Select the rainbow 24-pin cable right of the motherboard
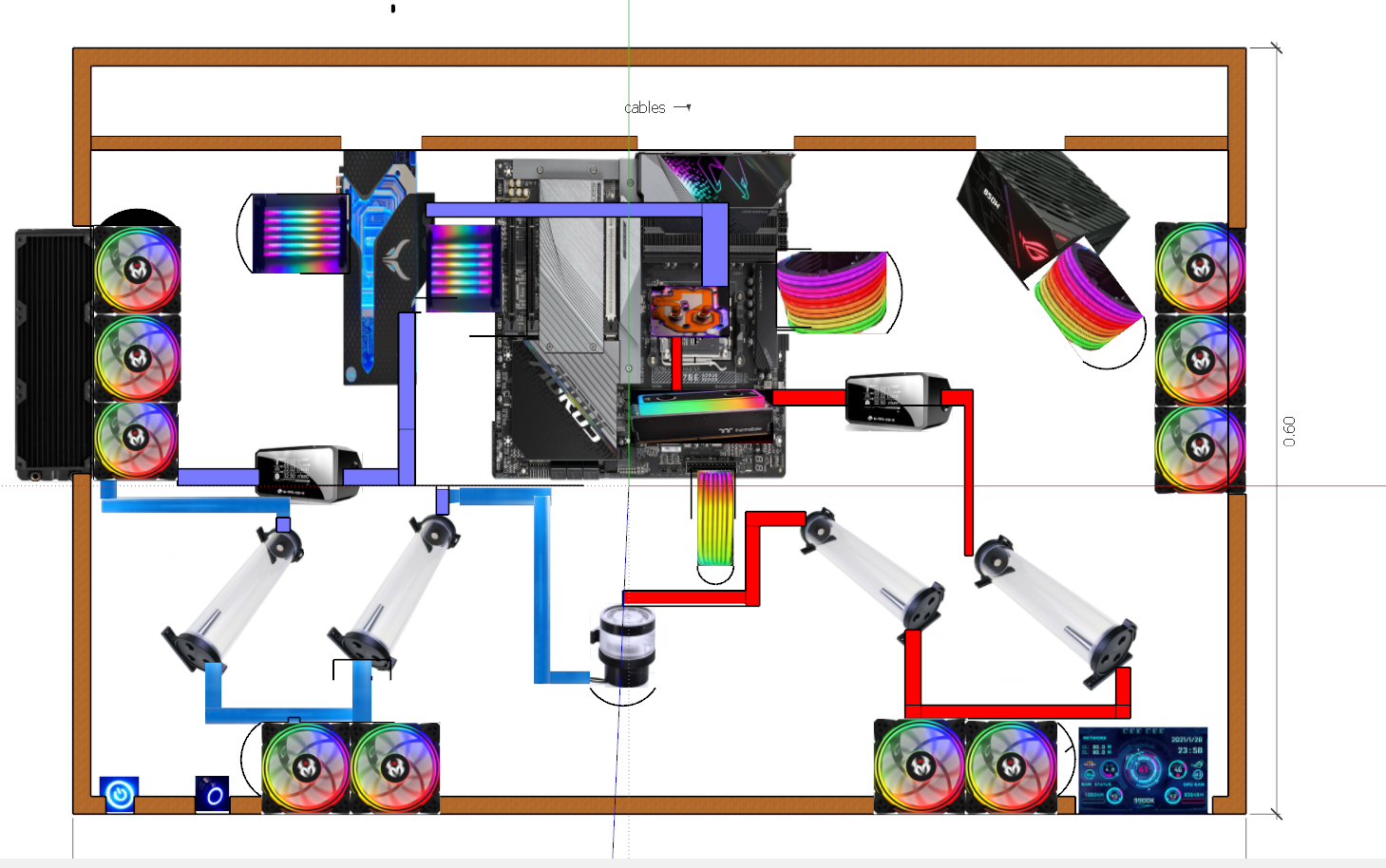Viewport: 1386px width, 868px height. (832, 292)
